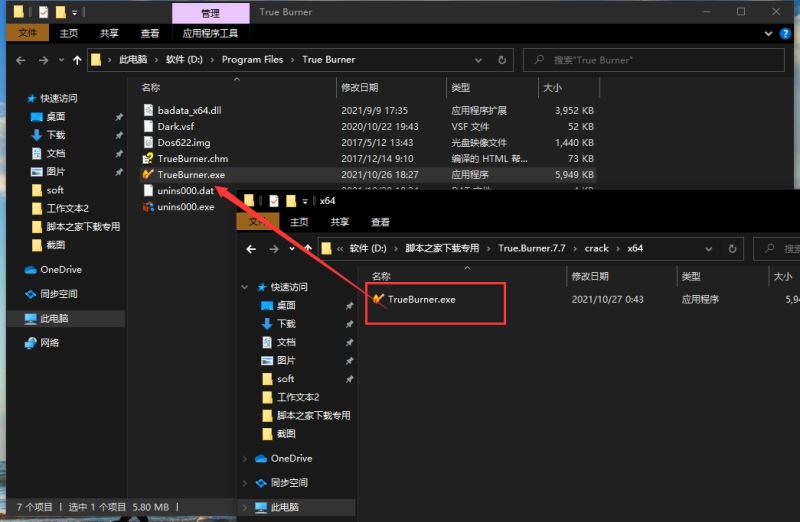The height and width of the screenshot is (522, 800).
Task: Open the 共享 tab in x64 window
Action: [339, 222]
